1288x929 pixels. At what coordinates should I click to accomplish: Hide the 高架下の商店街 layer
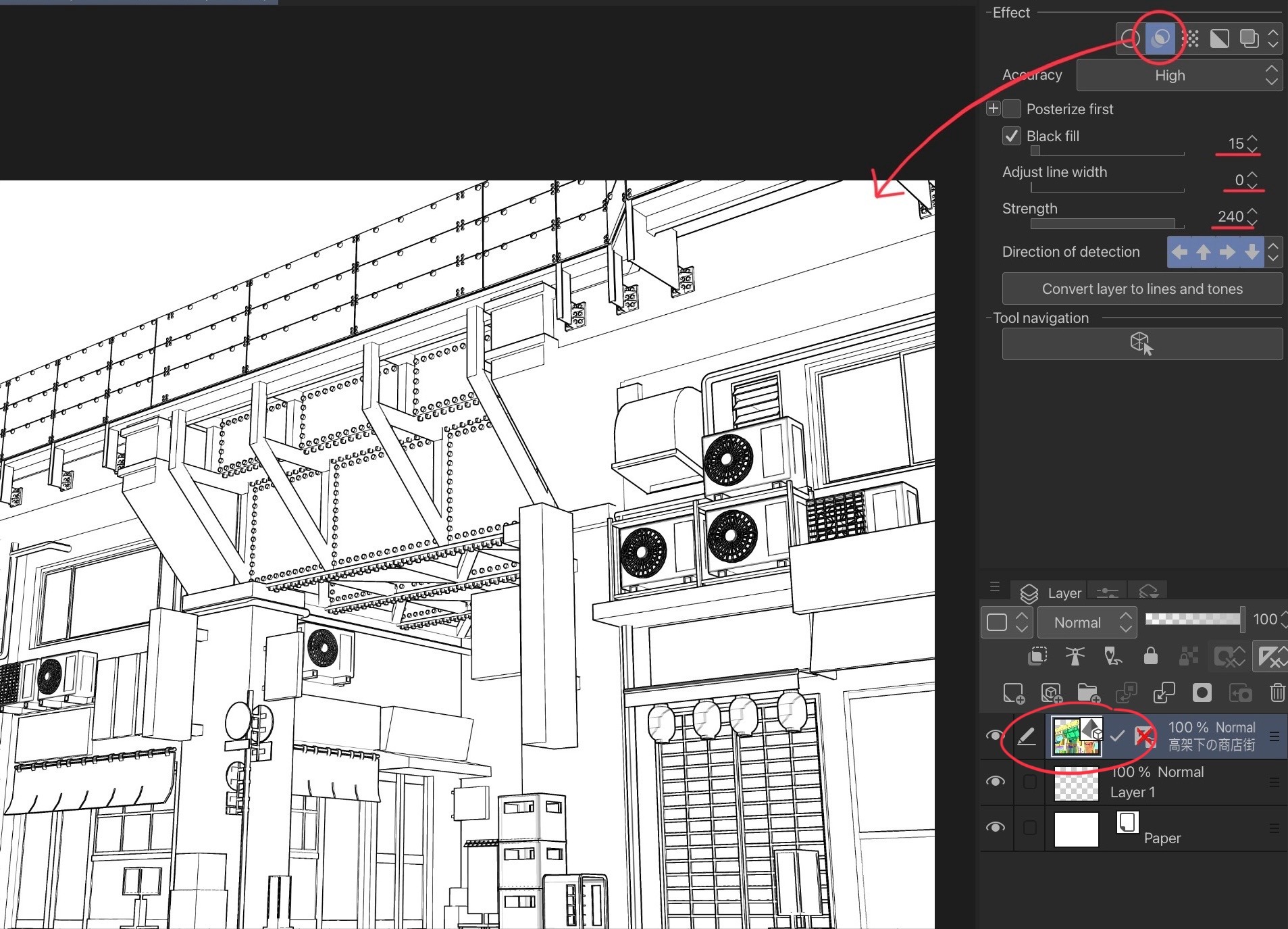click(x=994, y=737)
